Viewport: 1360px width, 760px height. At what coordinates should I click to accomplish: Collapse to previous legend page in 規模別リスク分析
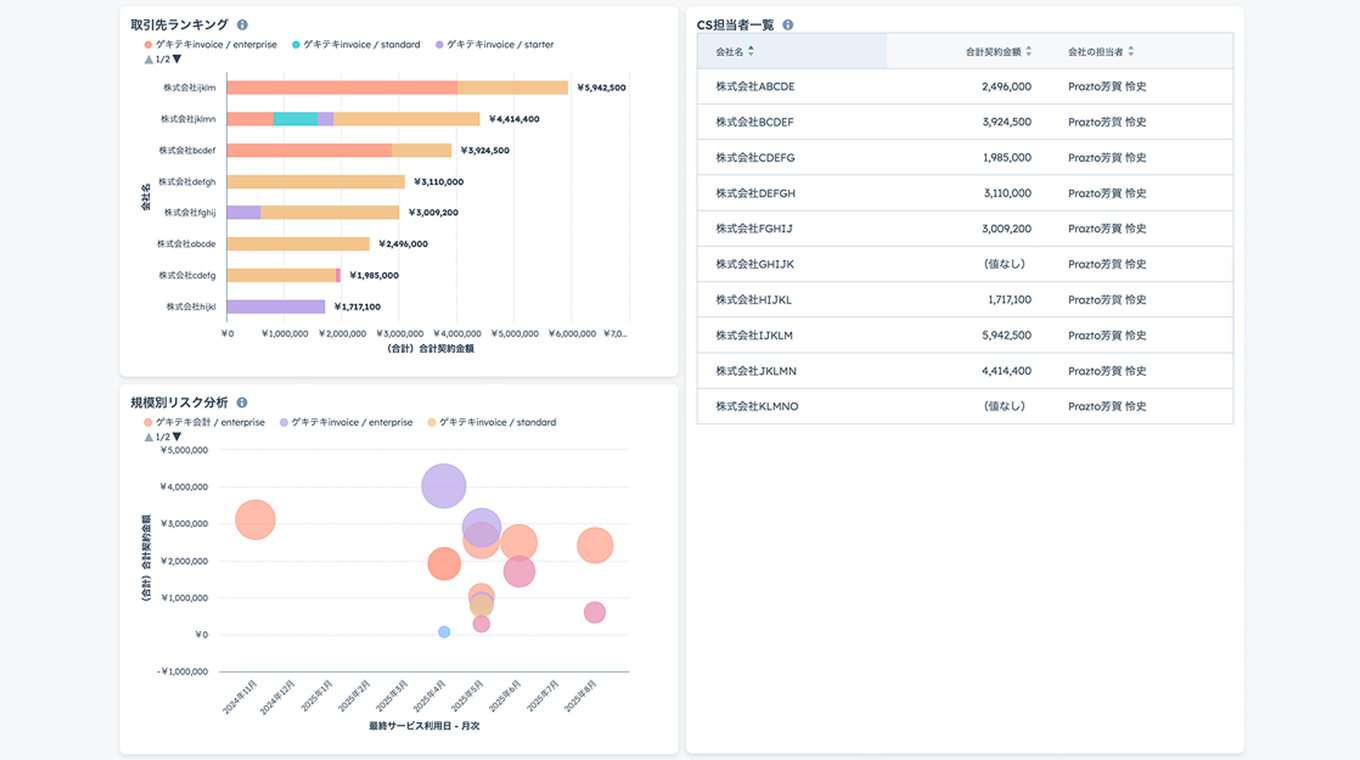[149, 438]
